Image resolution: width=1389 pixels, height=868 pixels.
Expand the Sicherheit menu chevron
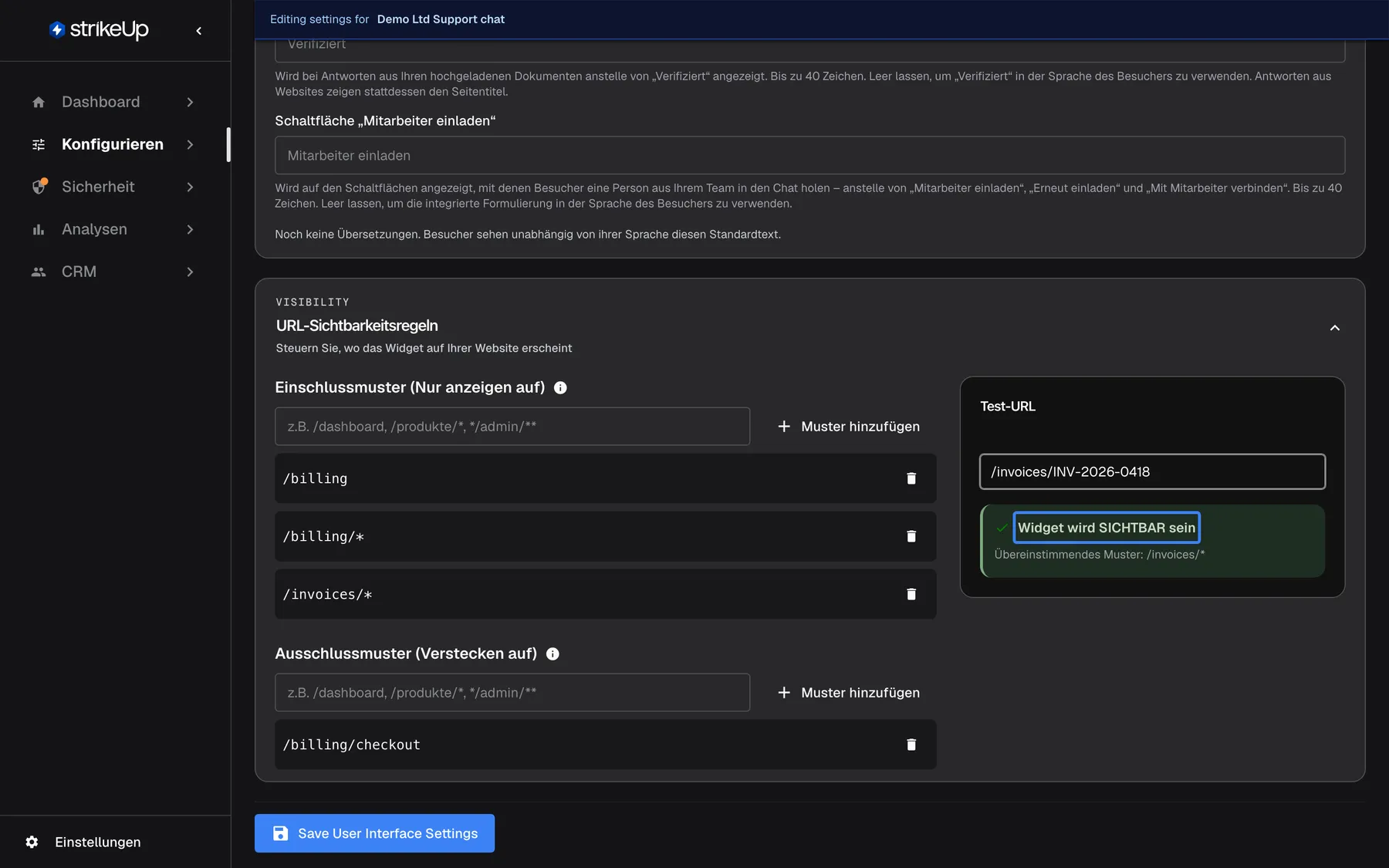click(x=190, y=187)
